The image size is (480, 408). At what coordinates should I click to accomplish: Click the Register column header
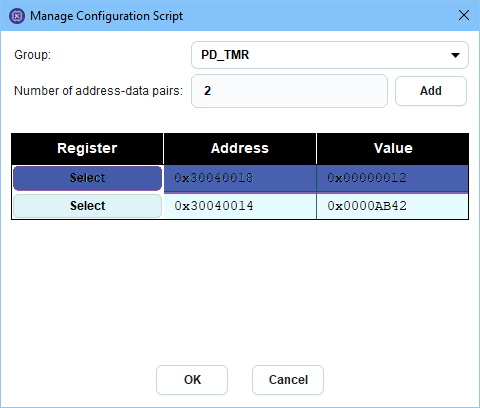coord(87,148)
